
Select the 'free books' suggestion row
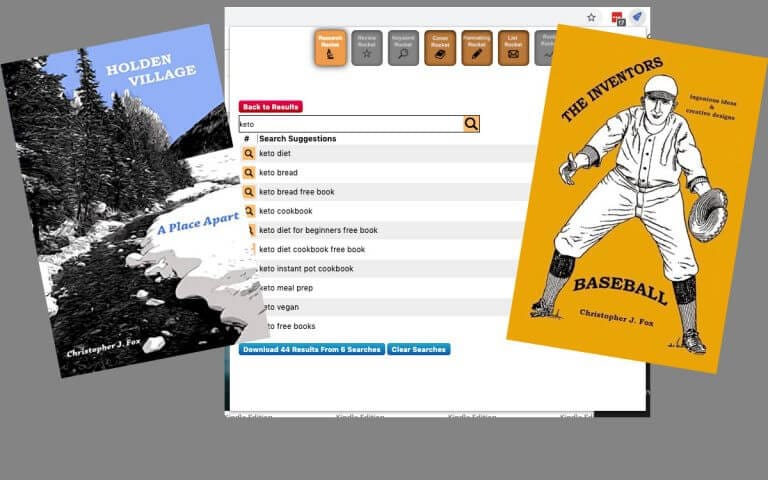point(387,326)
